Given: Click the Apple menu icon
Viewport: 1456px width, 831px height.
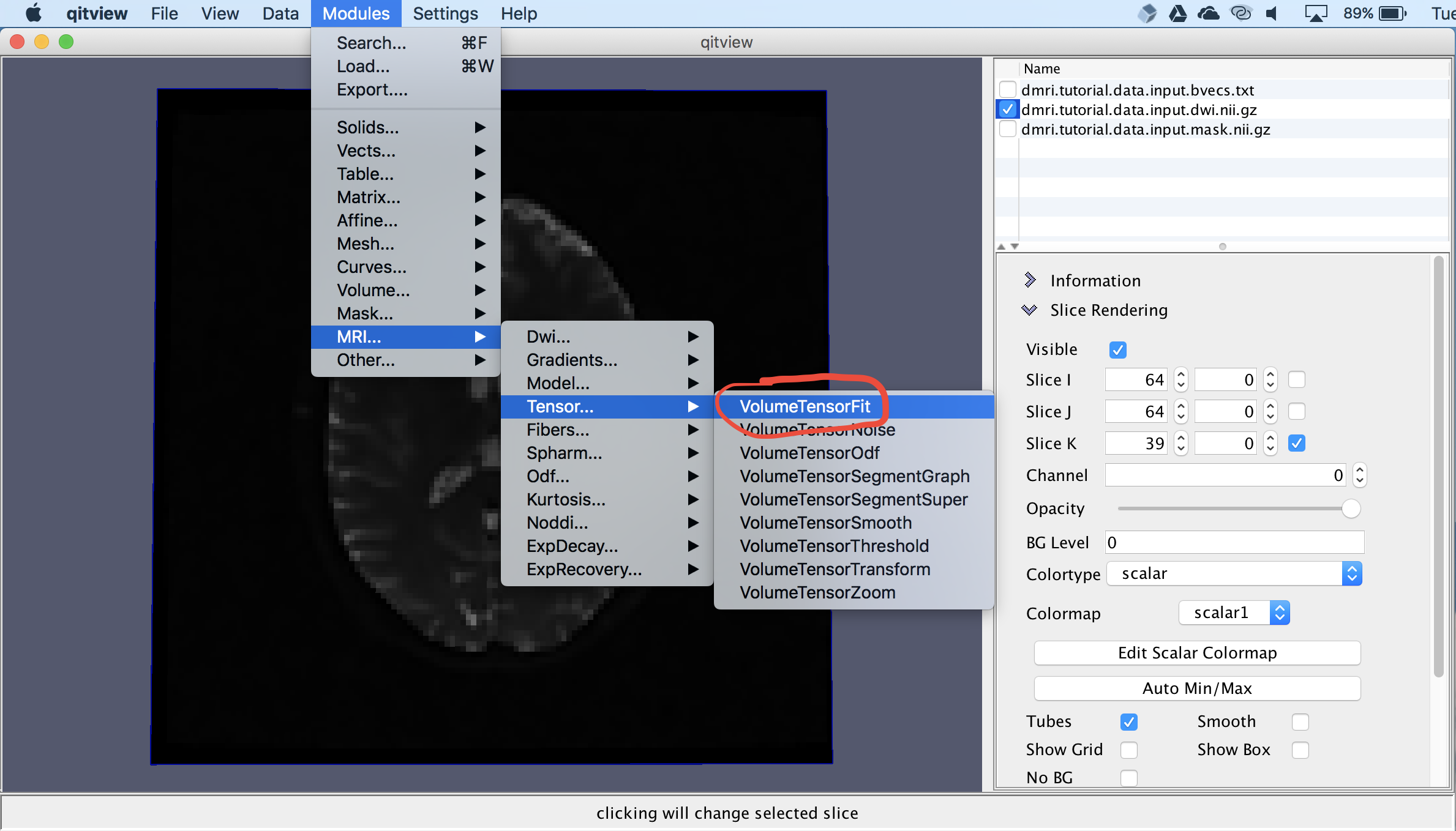Looking at the screenshot, I should click(34, 13).
